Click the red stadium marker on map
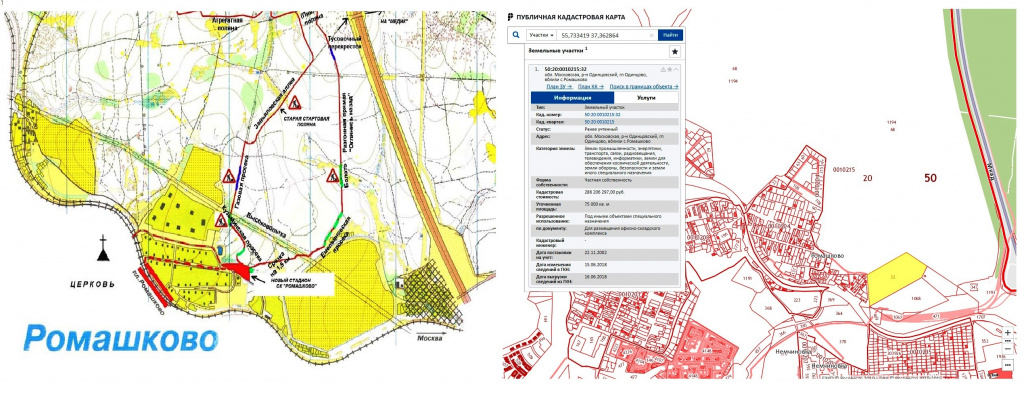1024x413 pixels. pyautogui.click(x=240, y=268)
